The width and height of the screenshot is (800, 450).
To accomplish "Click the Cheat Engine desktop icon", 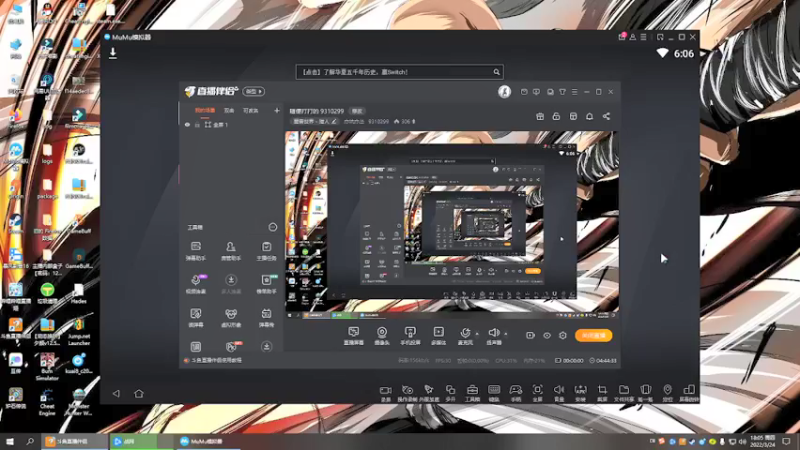I will coord(47,403).
